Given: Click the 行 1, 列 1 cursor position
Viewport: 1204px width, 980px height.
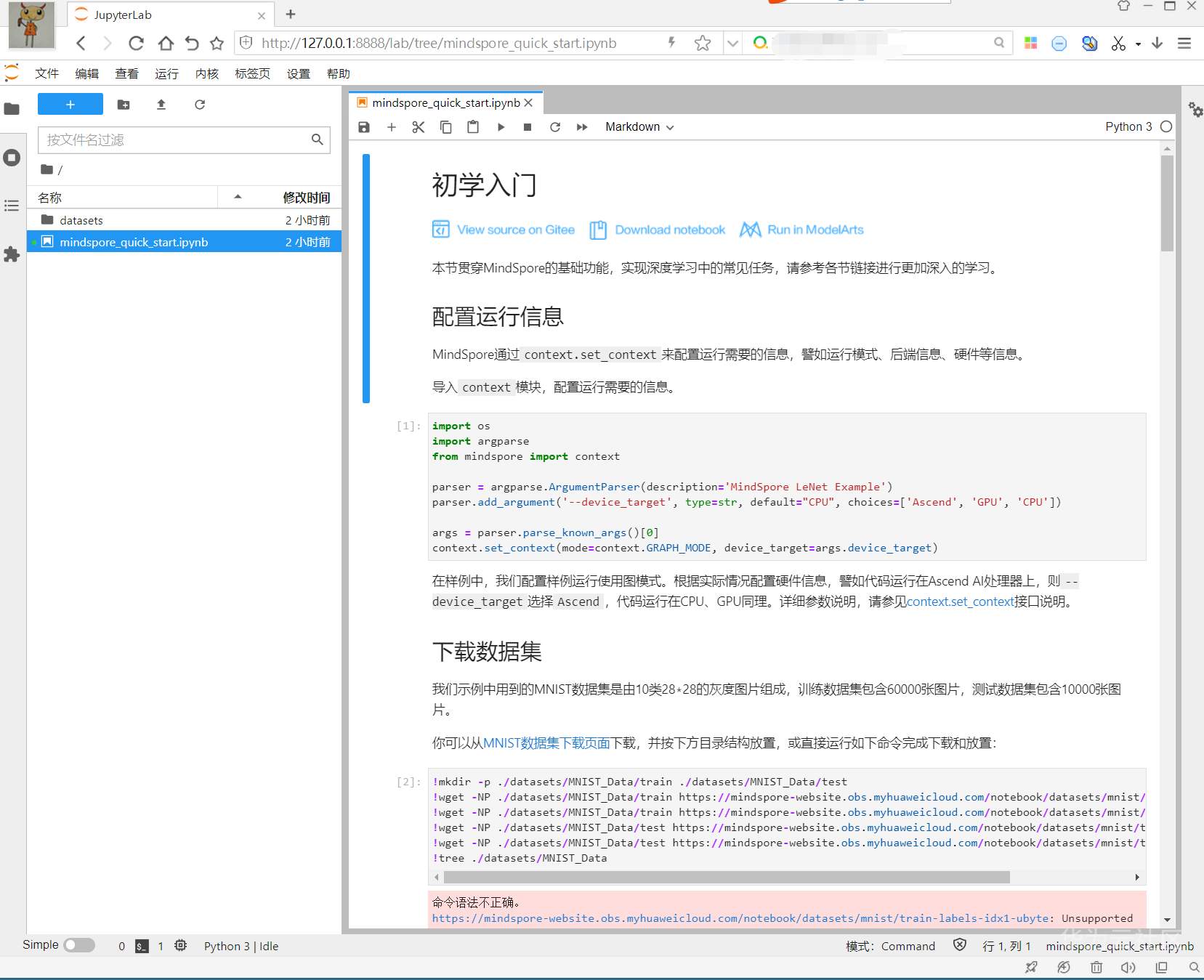Looking at the screenshot, I should coord(1006,946).
